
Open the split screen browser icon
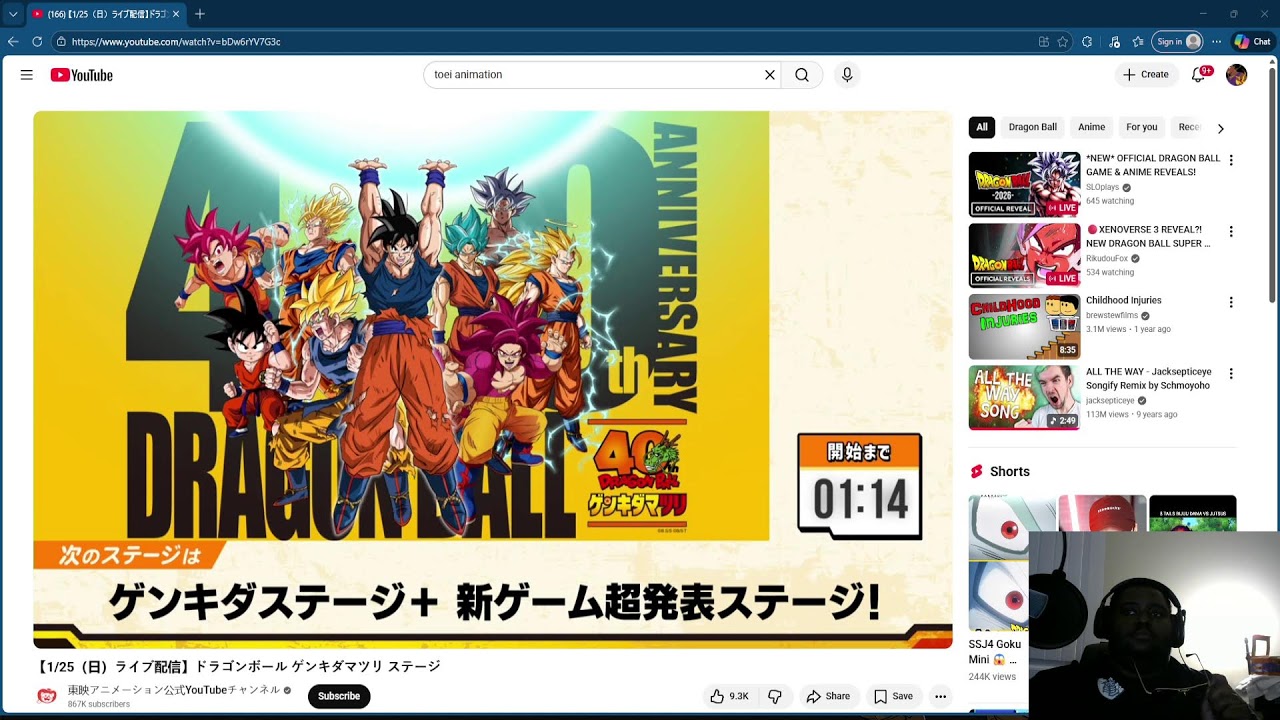pyautogui.click(x=1044, y=42)
